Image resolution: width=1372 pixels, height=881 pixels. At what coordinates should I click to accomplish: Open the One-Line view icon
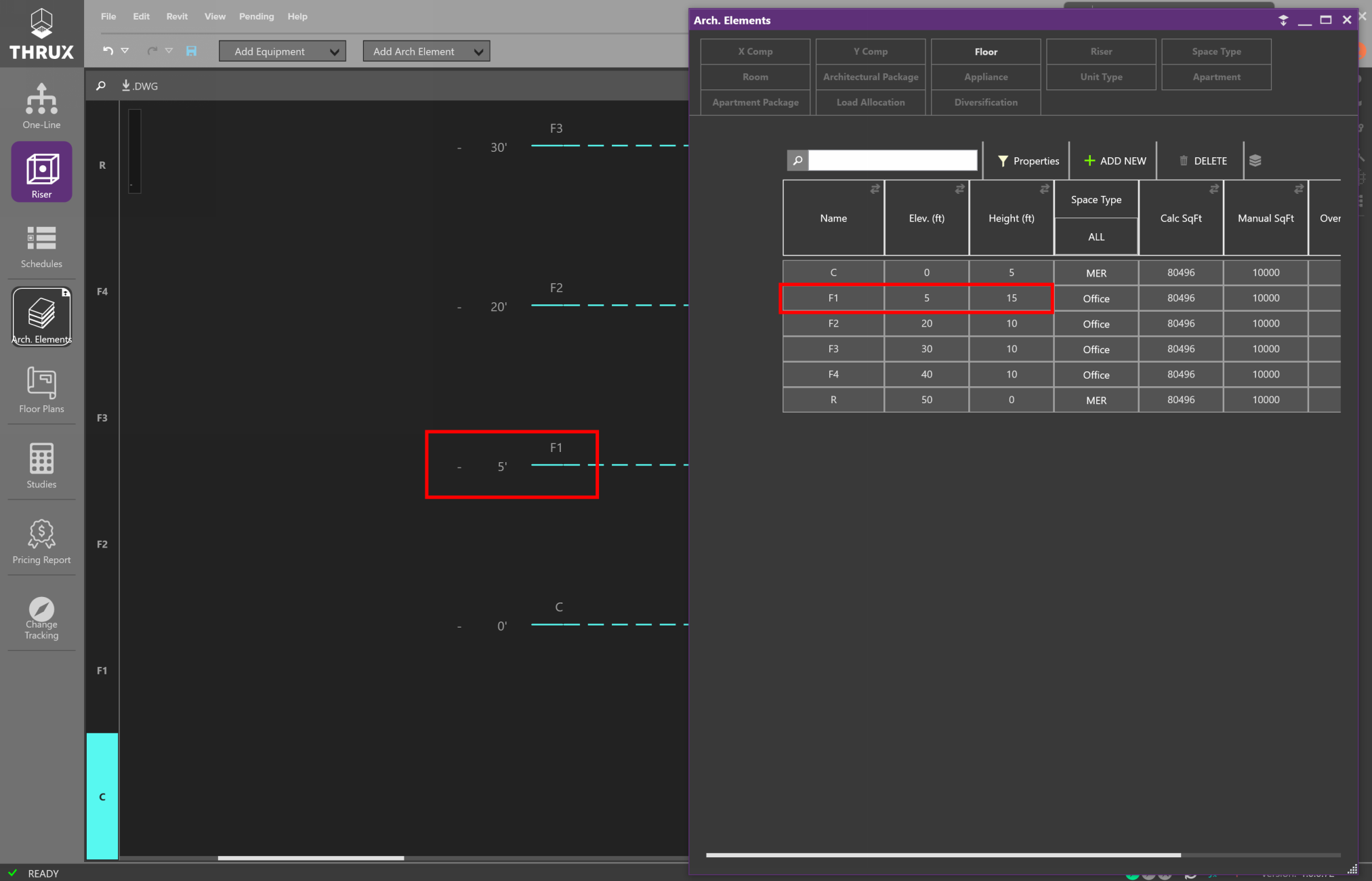coord(41,105)
